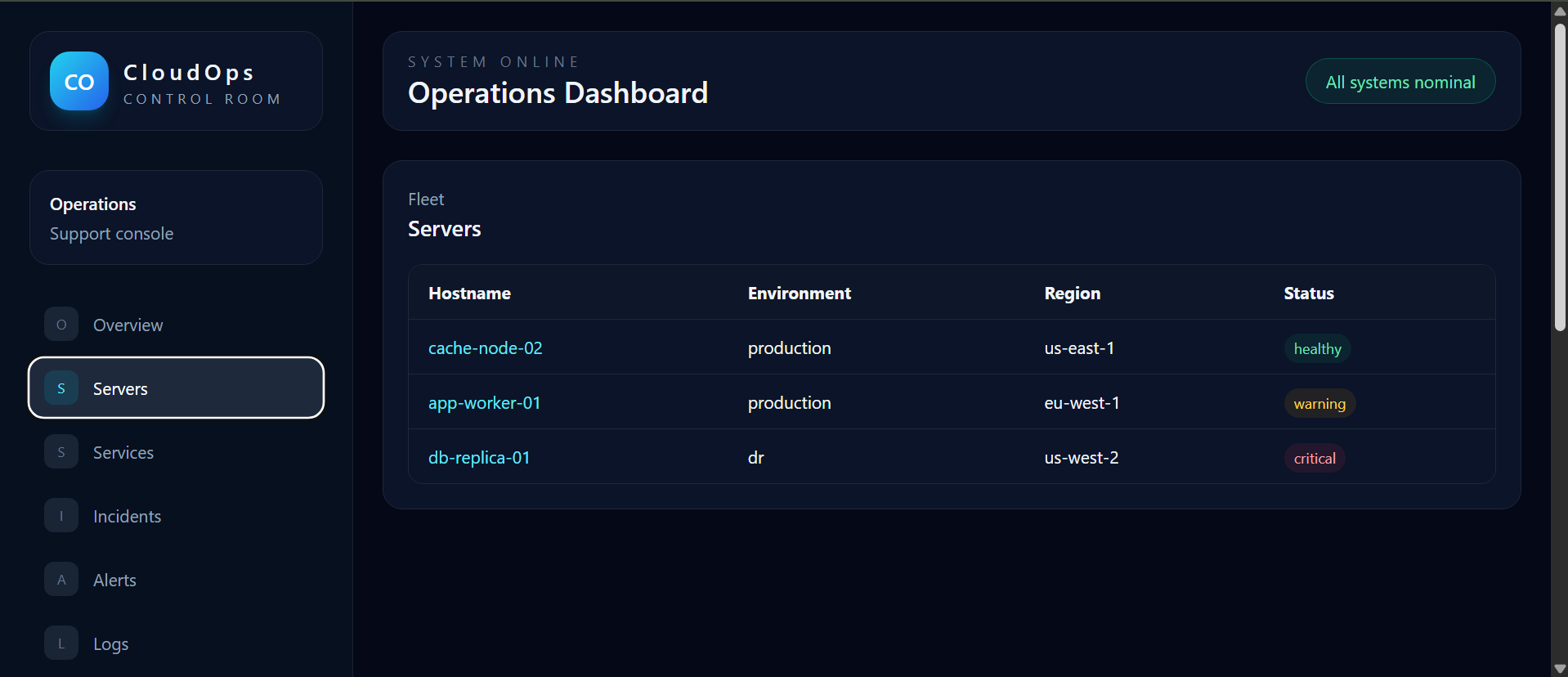
Task: Click the Overview 'O' sidebar icon
Action: [61, 325]
